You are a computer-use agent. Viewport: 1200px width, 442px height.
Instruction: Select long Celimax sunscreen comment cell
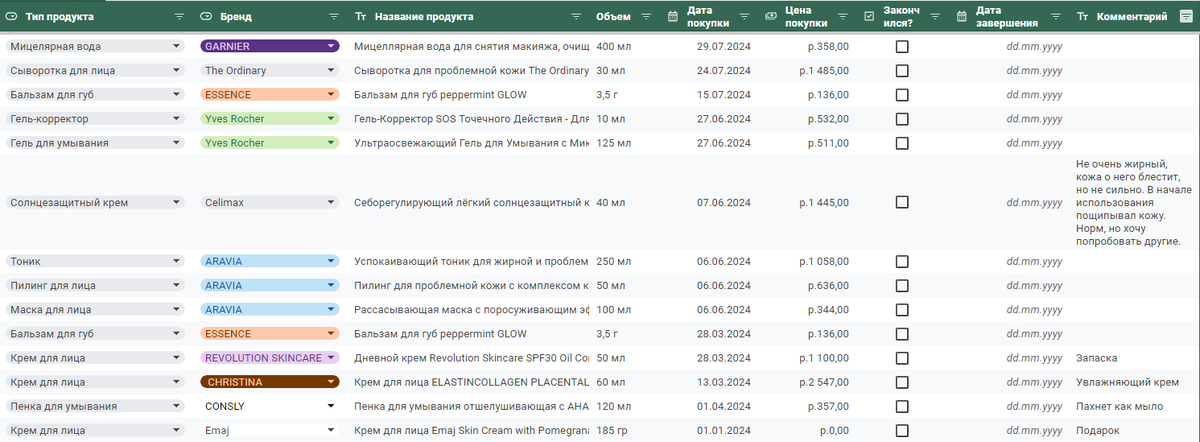[1134, 202]
